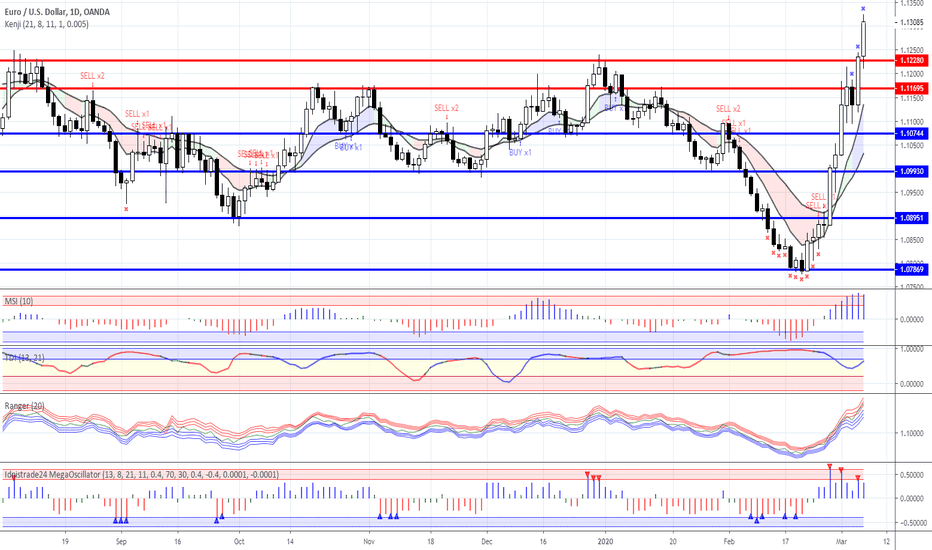Click the 2020 date label on time axis

[606, 542]
